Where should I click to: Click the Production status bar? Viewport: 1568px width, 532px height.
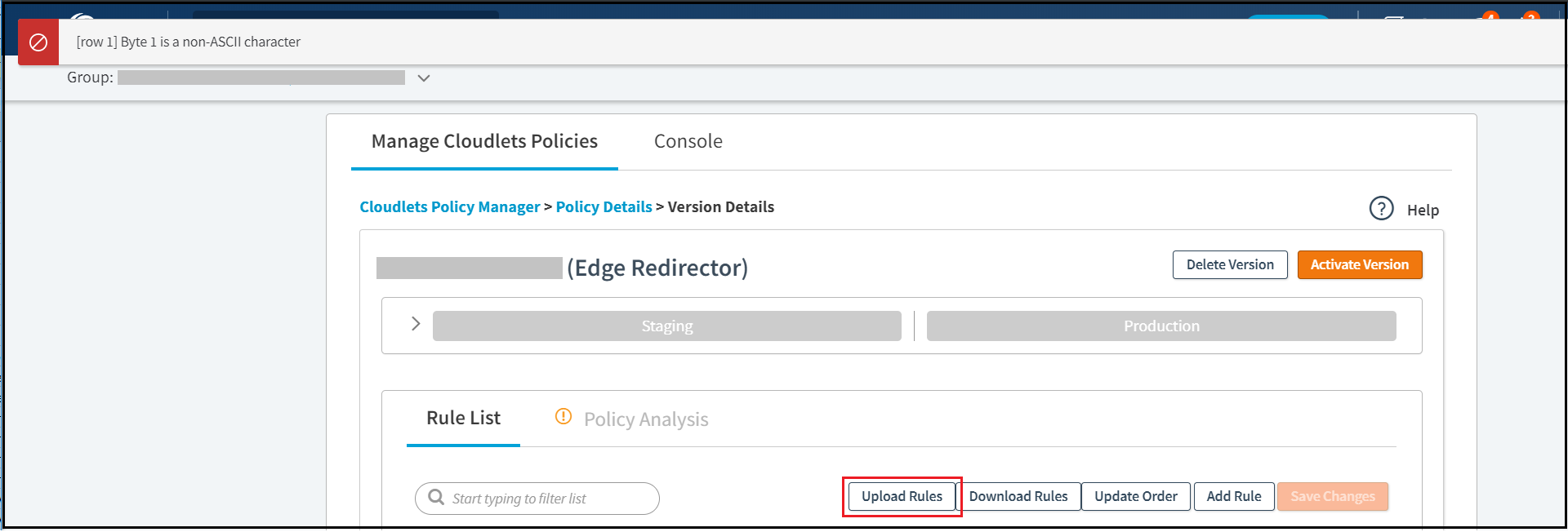pos(1160,326)
